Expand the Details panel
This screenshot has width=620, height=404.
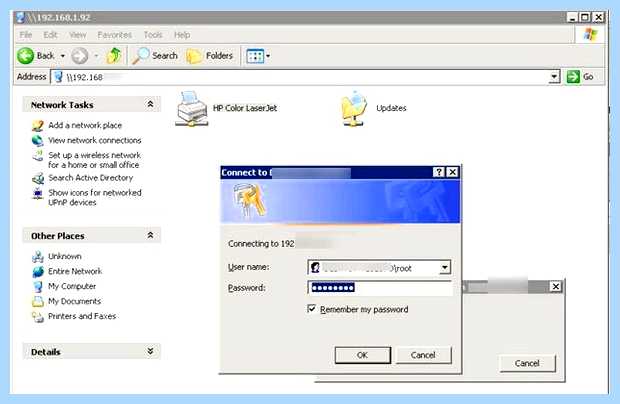pos(150,351)
